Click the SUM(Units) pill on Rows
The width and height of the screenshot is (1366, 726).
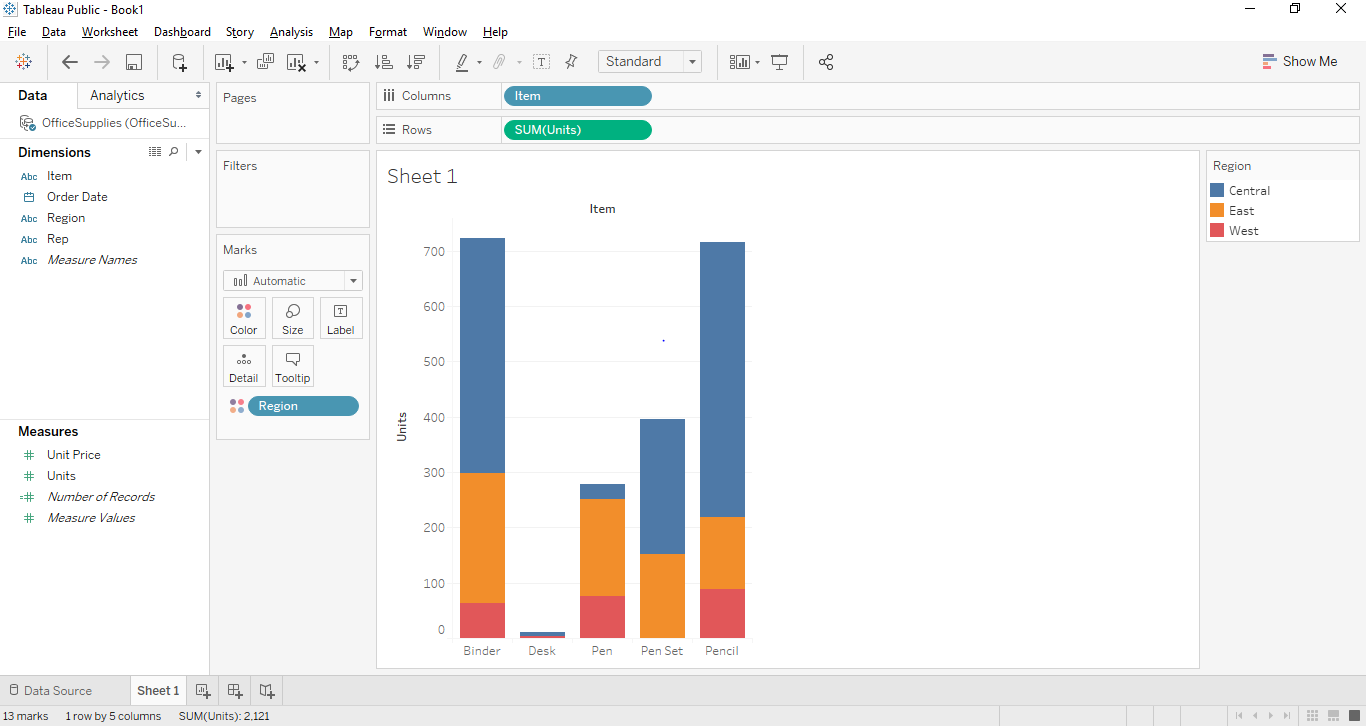pos(578,130)
